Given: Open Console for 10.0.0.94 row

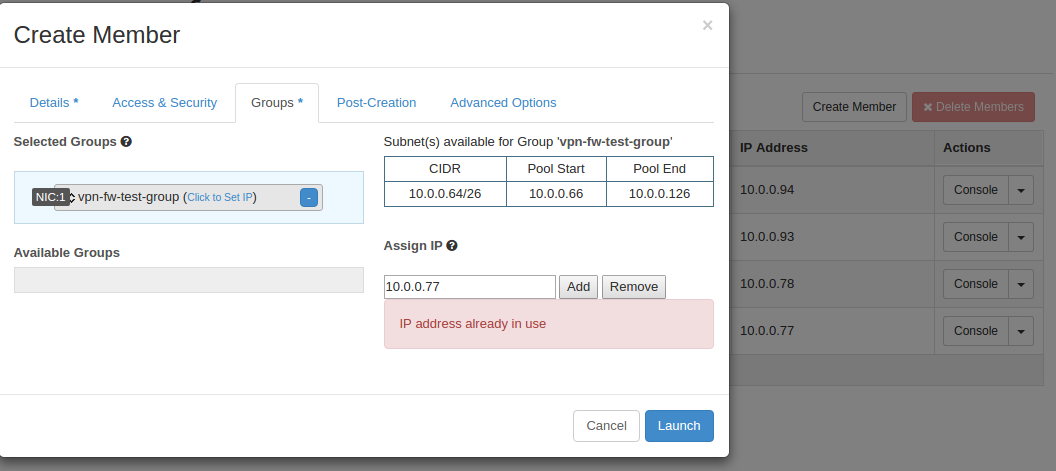Looking at the screenshot, I should click(975, 190).
